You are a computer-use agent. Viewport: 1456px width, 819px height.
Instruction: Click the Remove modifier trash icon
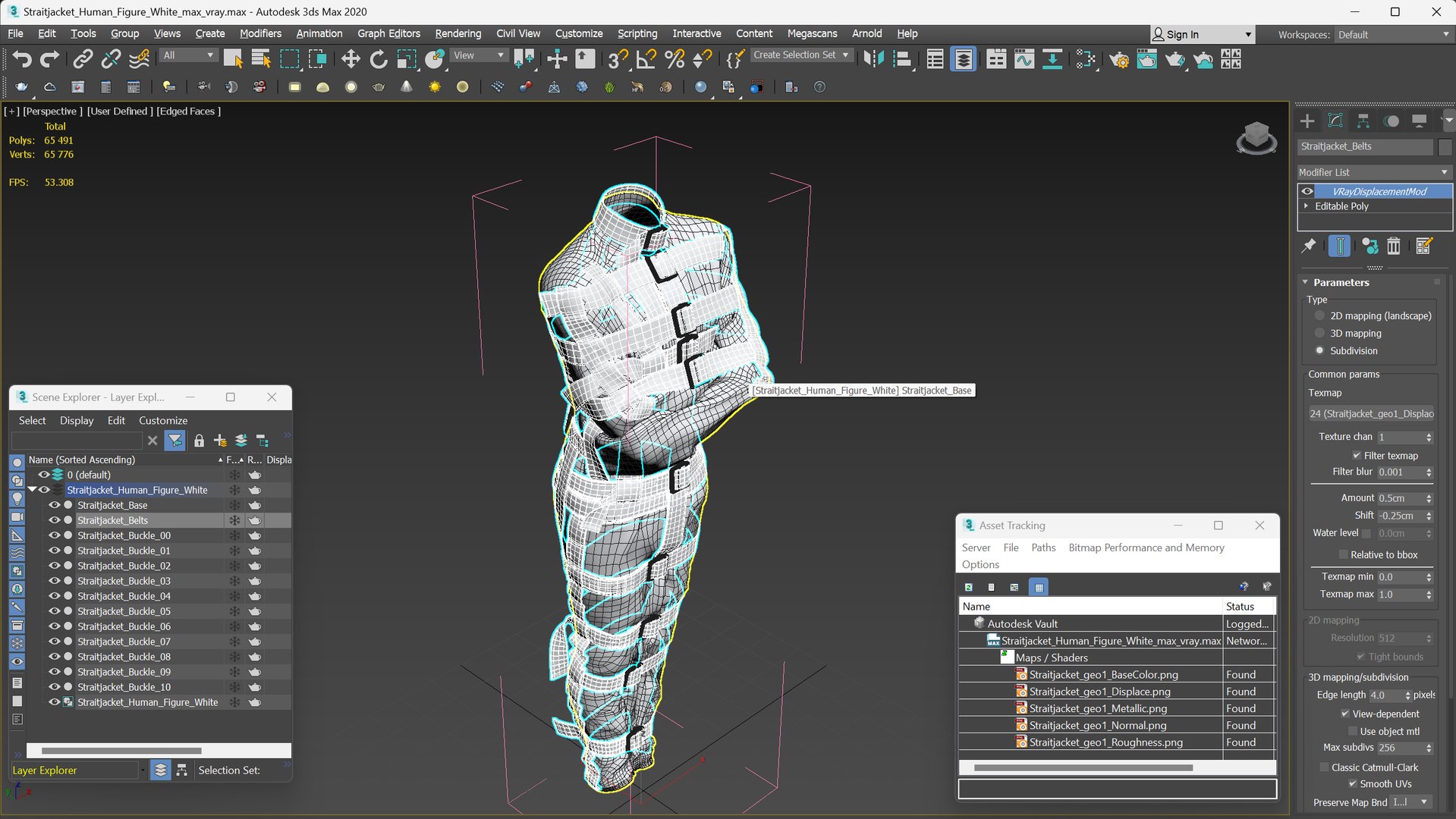(x=1394, y=246)
